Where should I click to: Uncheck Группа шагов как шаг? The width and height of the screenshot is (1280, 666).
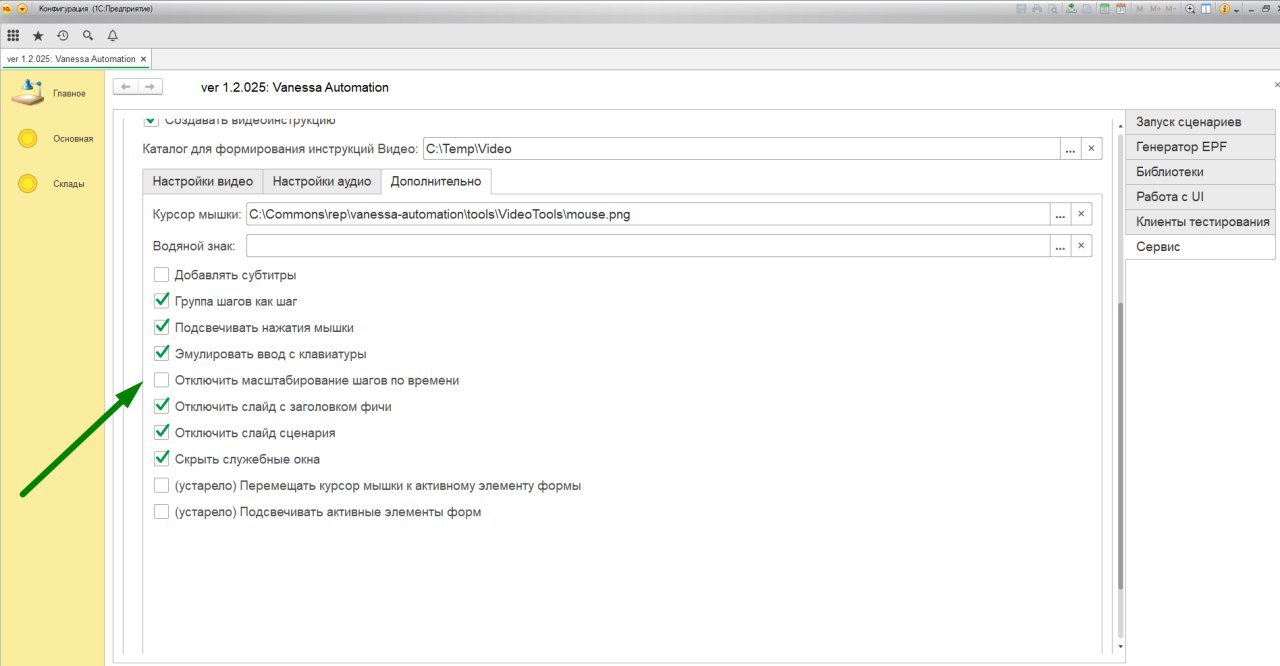[x=161, y=301]
